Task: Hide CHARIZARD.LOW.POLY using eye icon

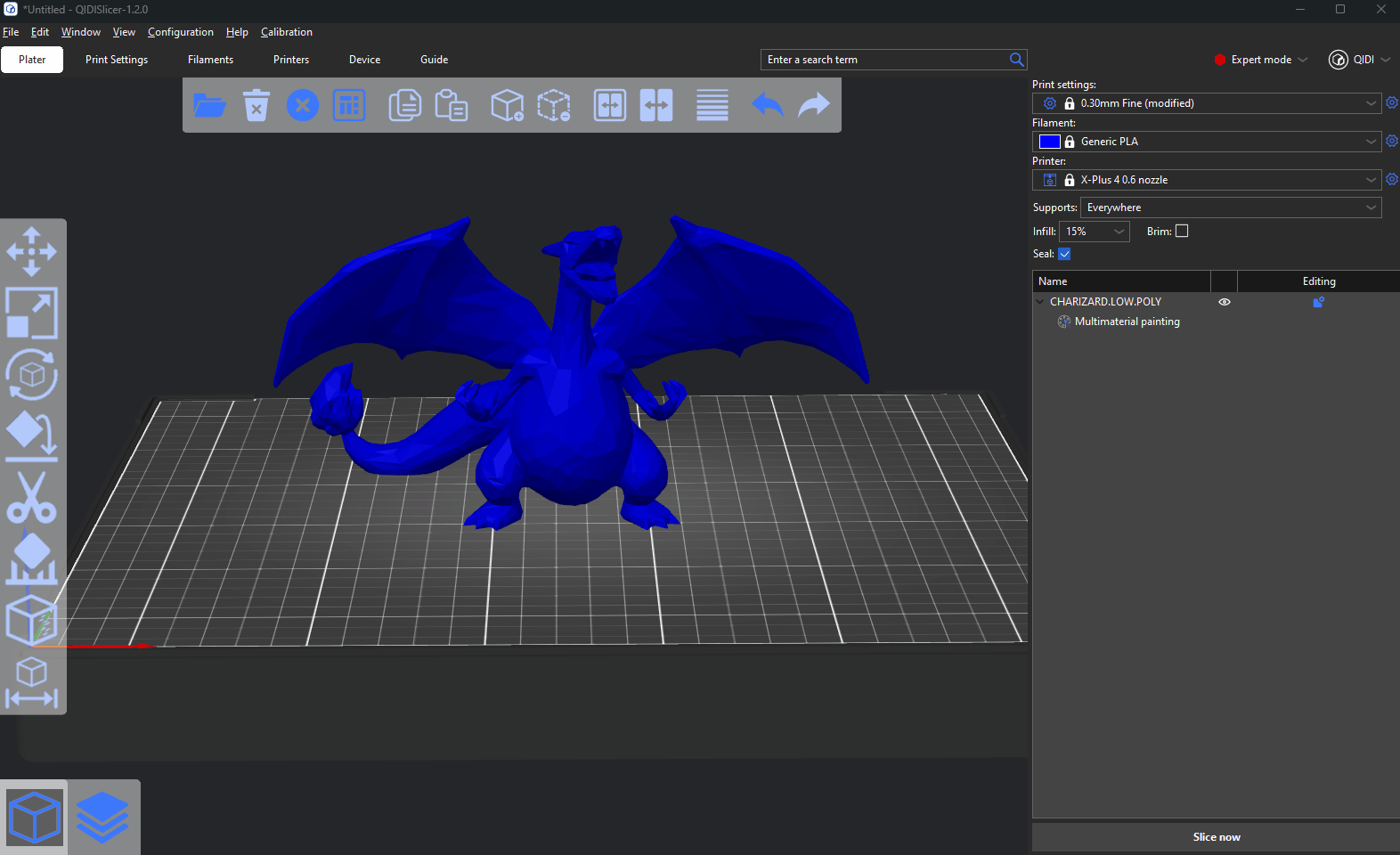Action: 1225,302
